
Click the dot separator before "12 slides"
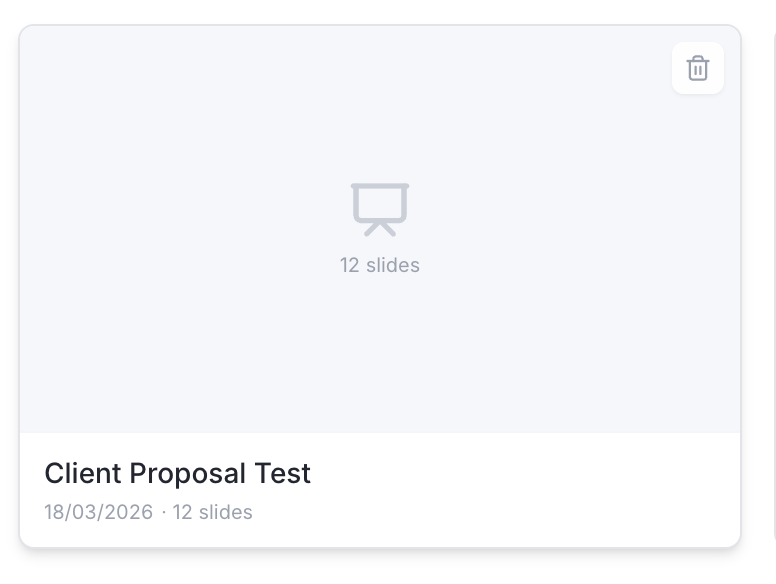tap(163, 513)
